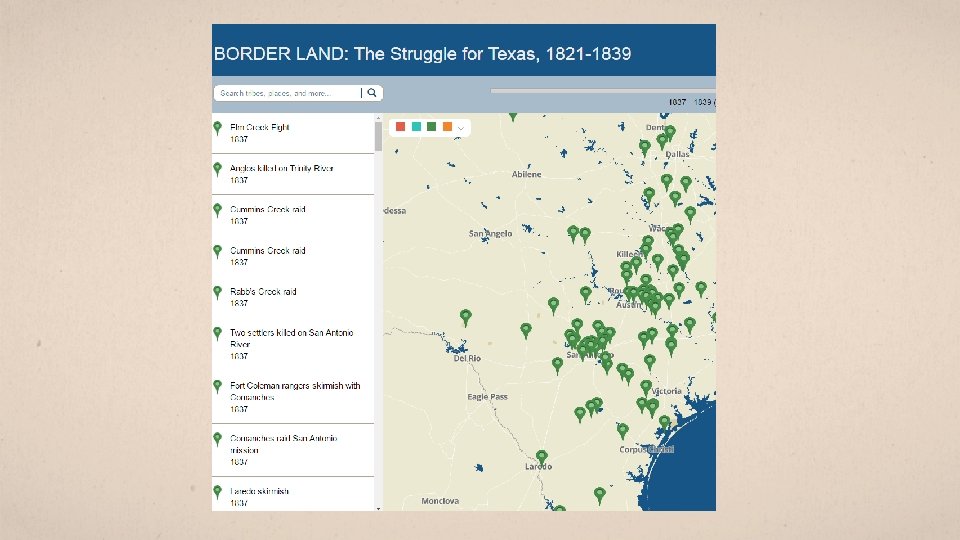Click the Del Rio label on the map
Viewport: 960px width, 540px height.
point(467,358)
